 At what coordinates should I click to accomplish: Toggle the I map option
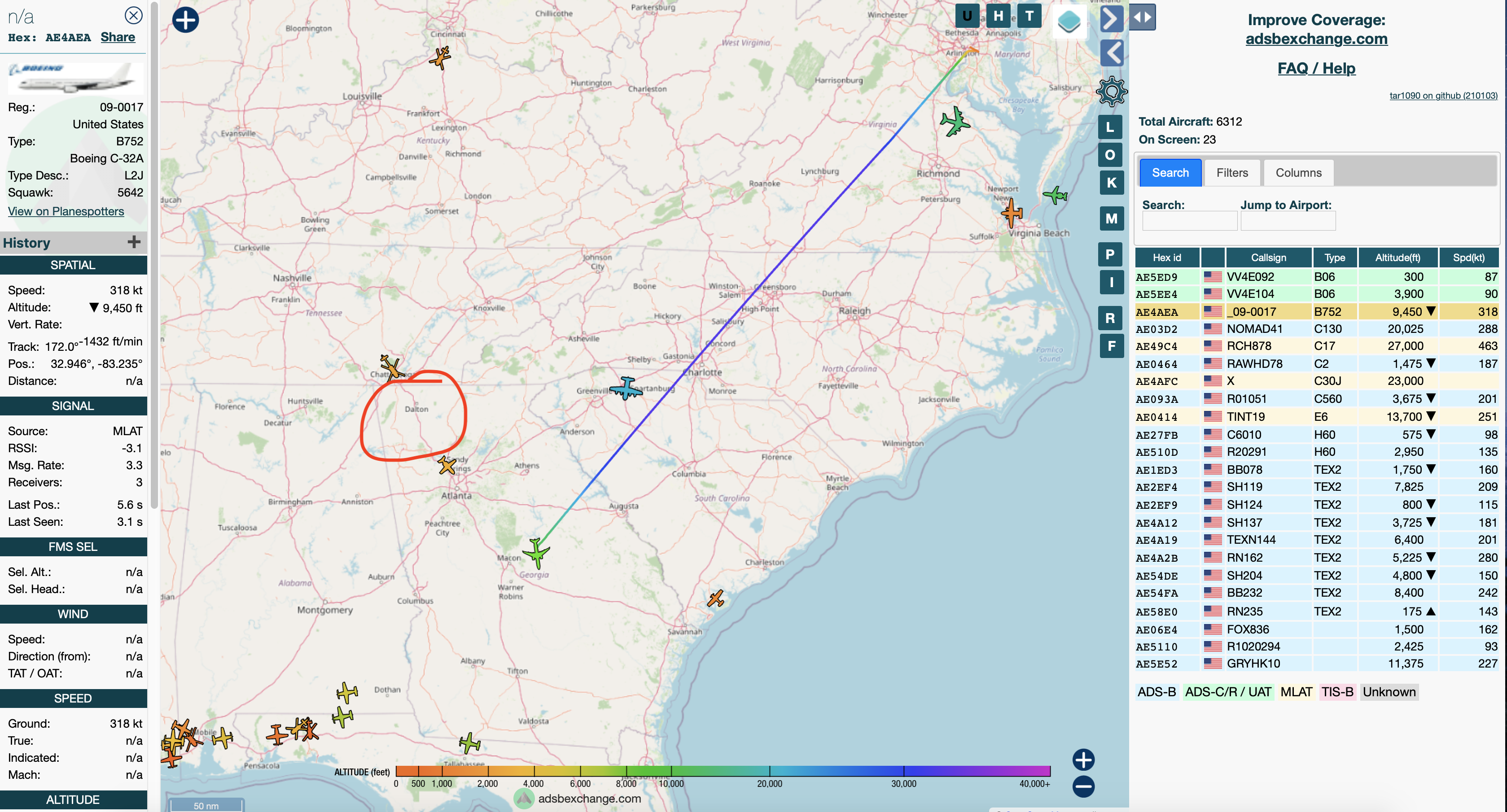(1111, 283)
